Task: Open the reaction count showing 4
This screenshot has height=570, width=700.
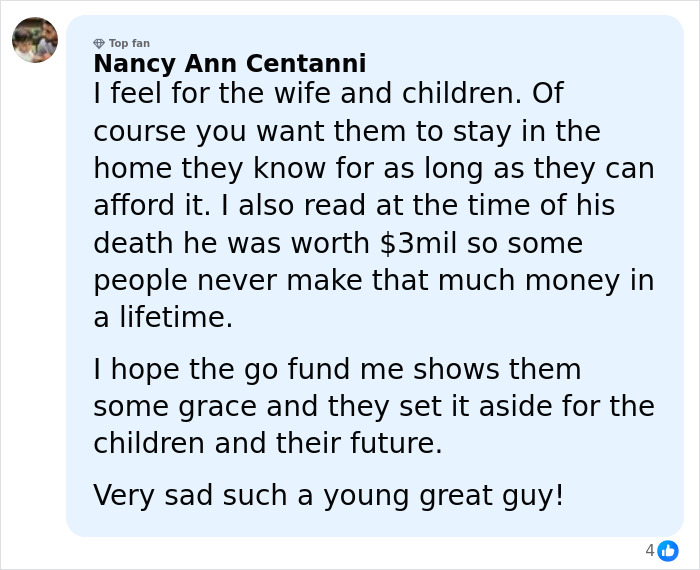Action: [x=650, y=550]
